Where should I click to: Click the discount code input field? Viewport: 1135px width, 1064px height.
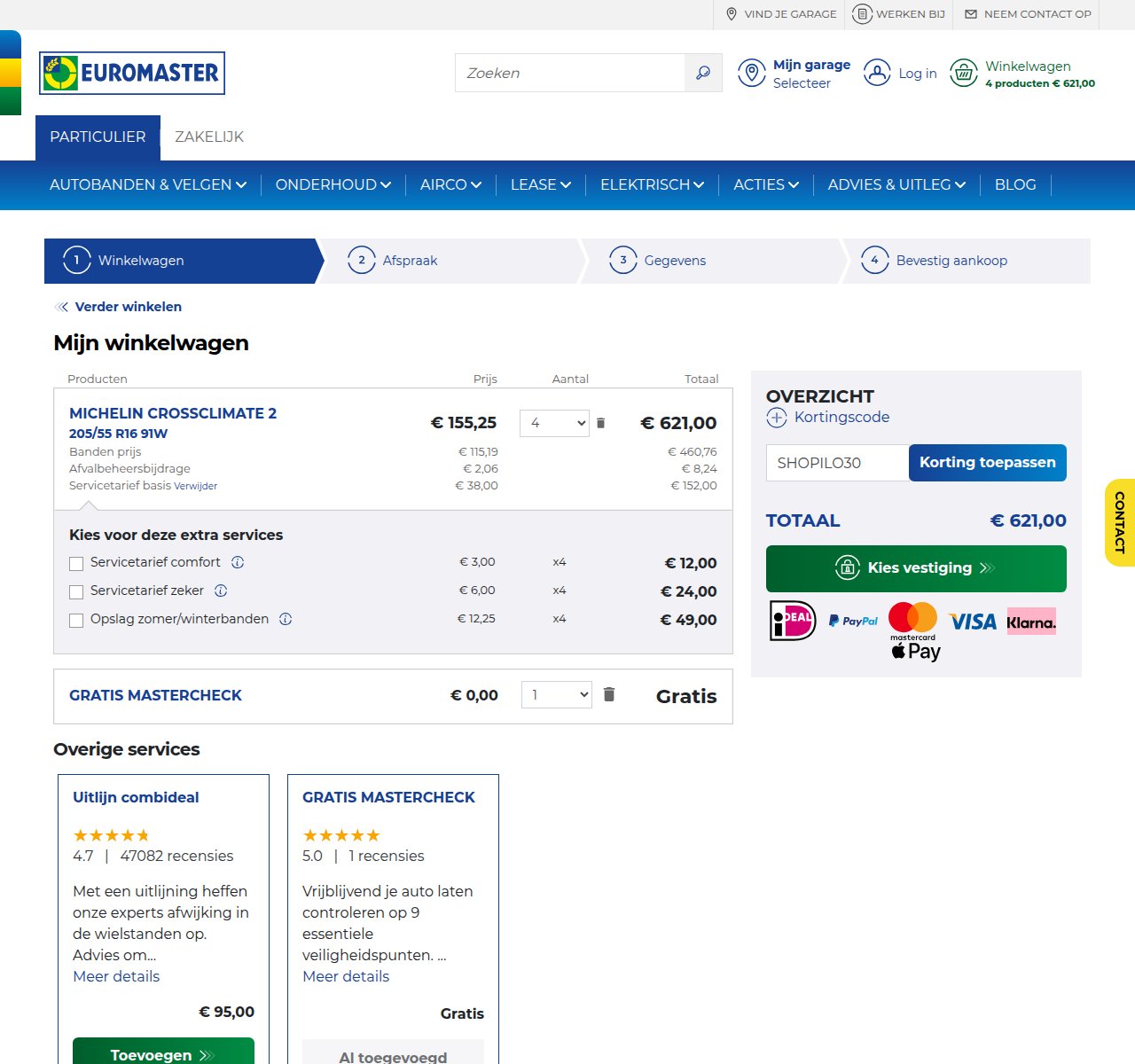(x=838, y=463)
